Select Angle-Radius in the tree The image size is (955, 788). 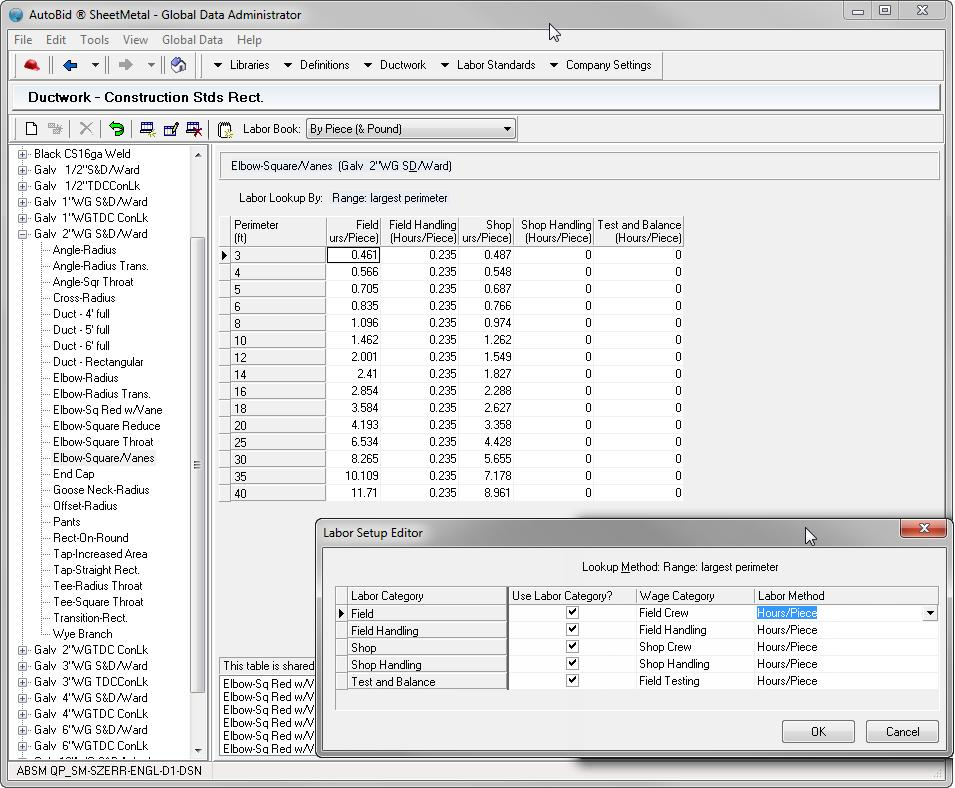pyautogui.click(x=84, y=250)
